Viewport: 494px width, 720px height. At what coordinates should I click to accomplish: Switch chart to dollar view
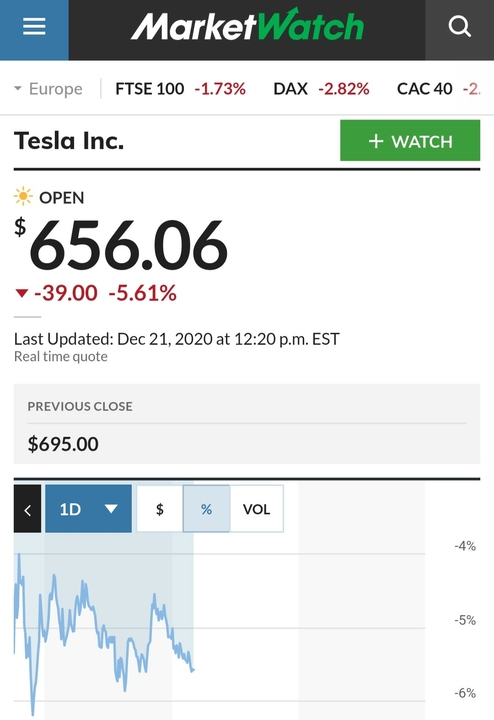pyautogui.click(x=160, y=509)
